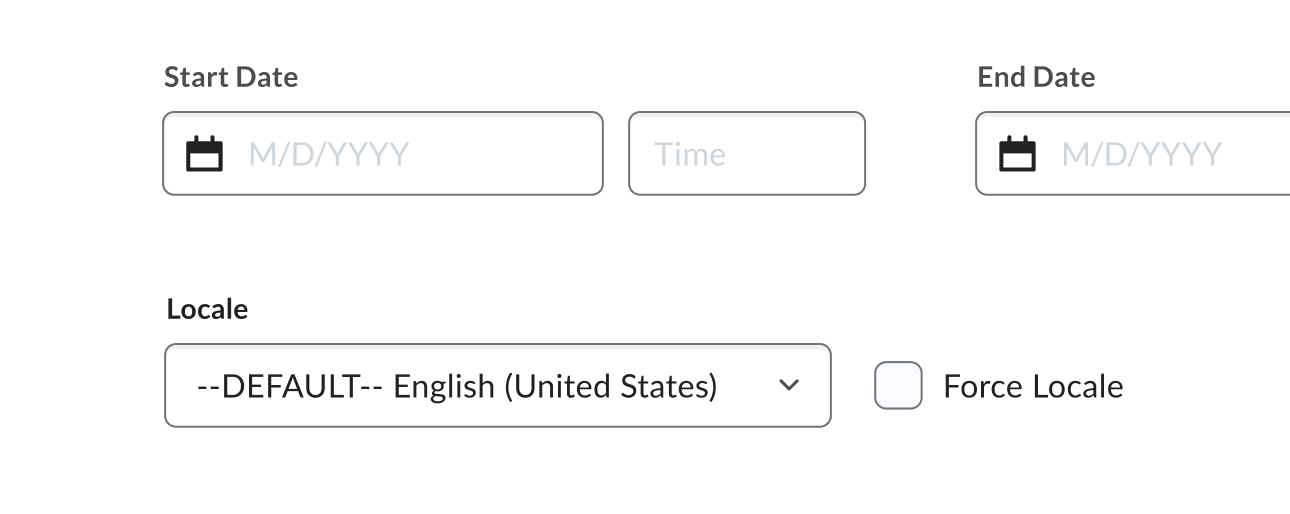Image resolution: width=1290 pixels, height=514 pixels.
Task: Enable Force Locale option box
Action: tap(898, 386)
